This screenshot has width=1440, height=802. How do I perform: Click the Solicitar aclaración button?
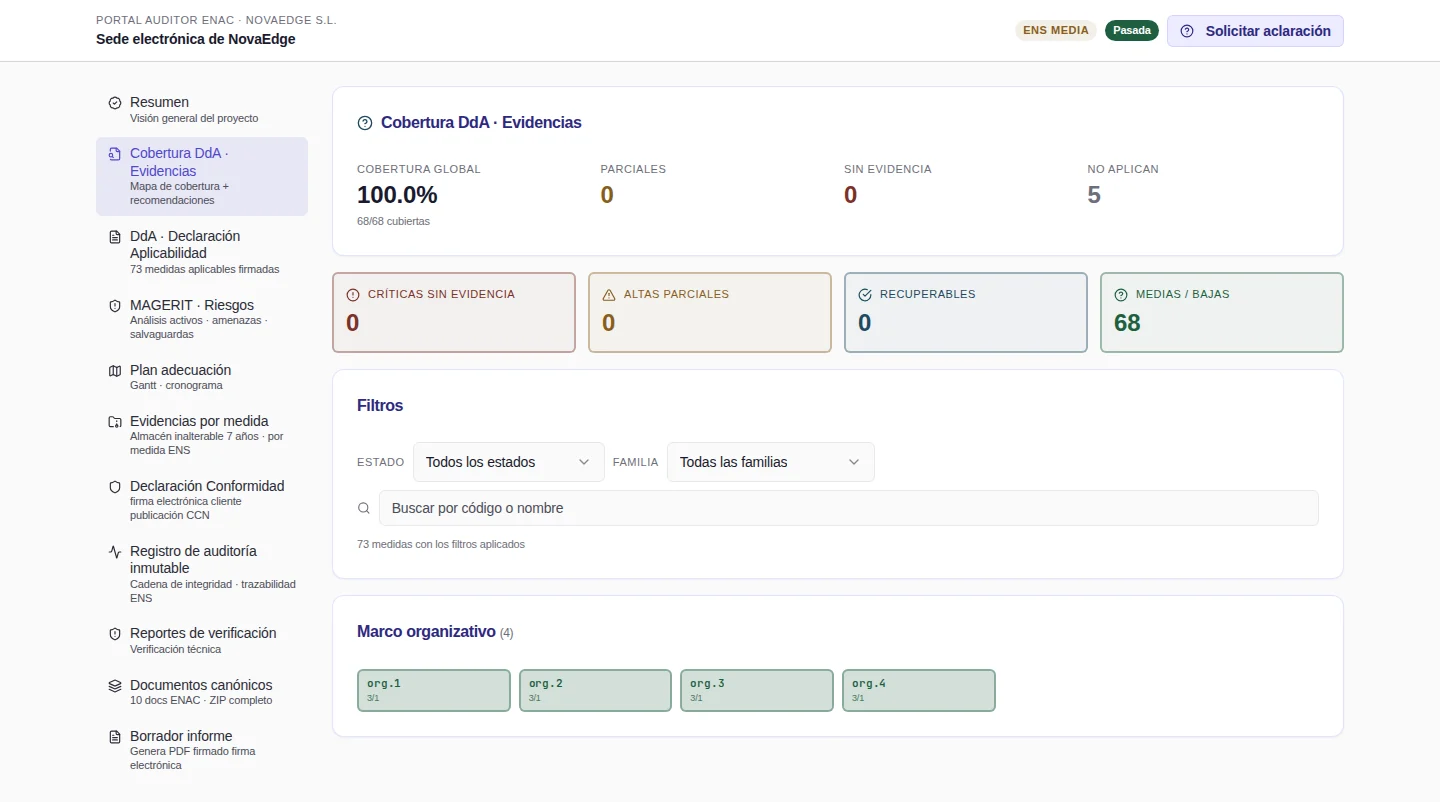1255,31
